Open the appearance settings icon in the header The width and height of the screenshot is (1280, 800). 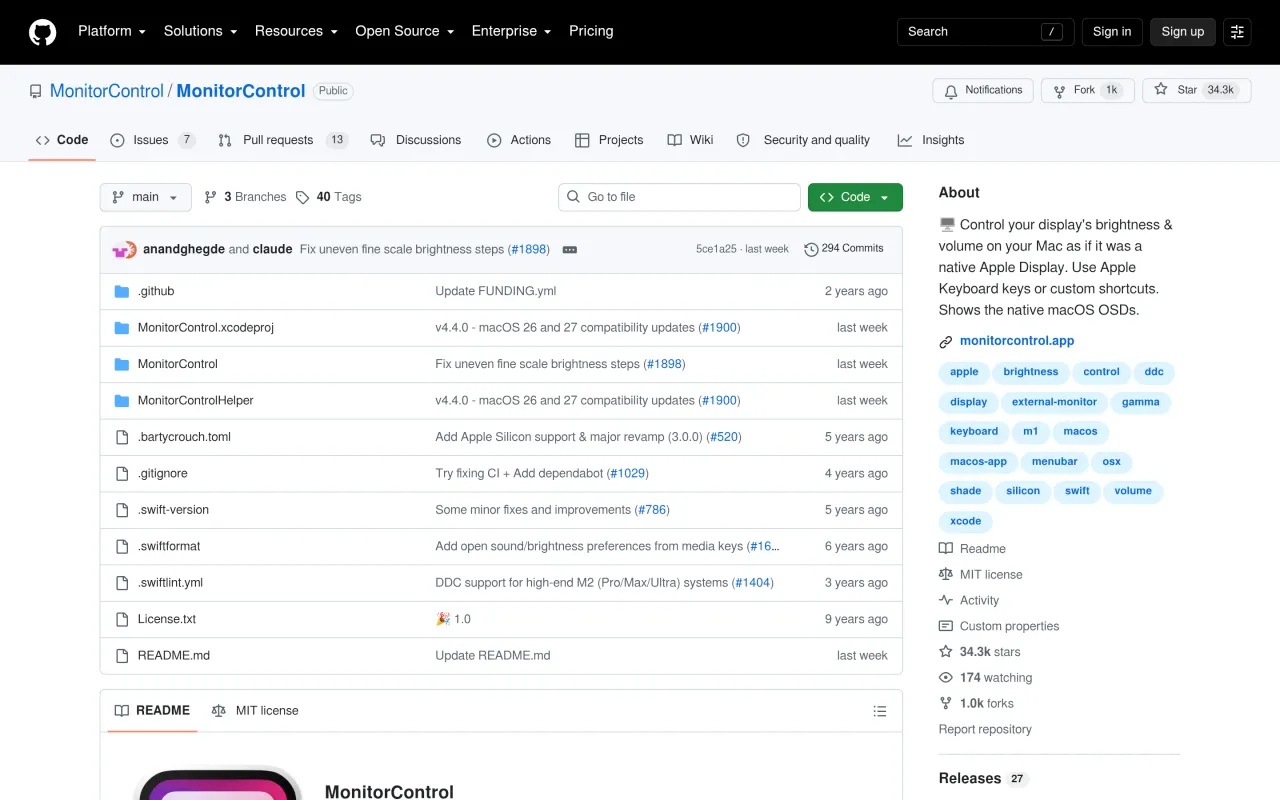pyautogui.click(x=1237, y=32)
